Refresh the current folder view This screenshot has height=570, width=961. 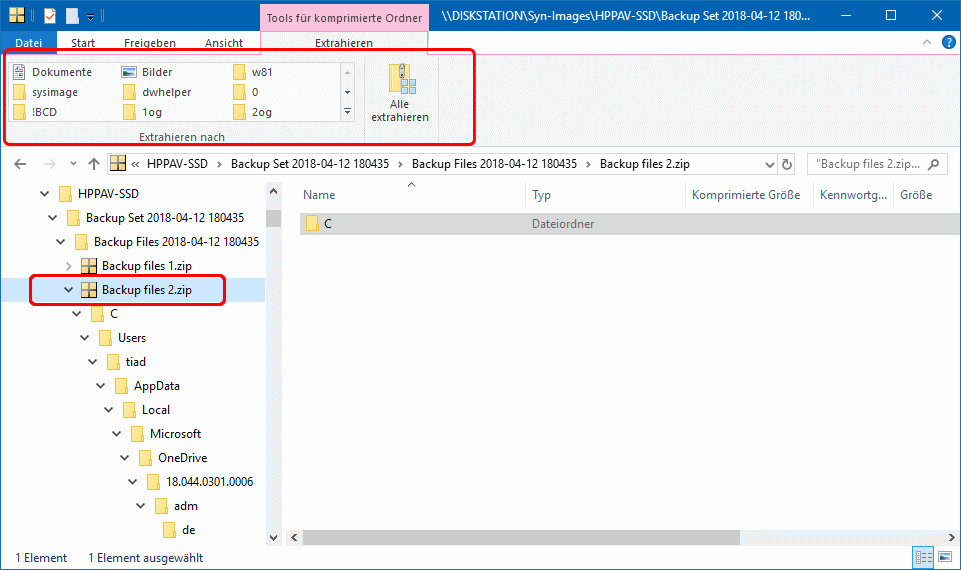[787, 164]
